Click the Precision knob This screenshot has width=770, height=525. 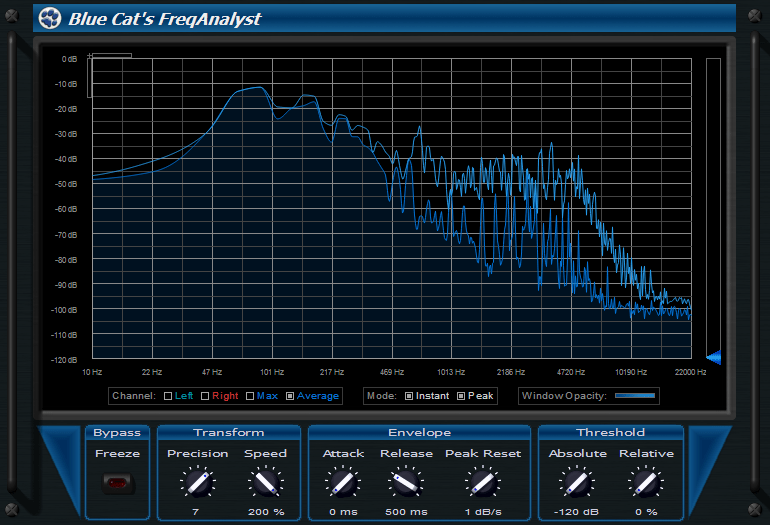pyautogui.click(x=197, y=484)
